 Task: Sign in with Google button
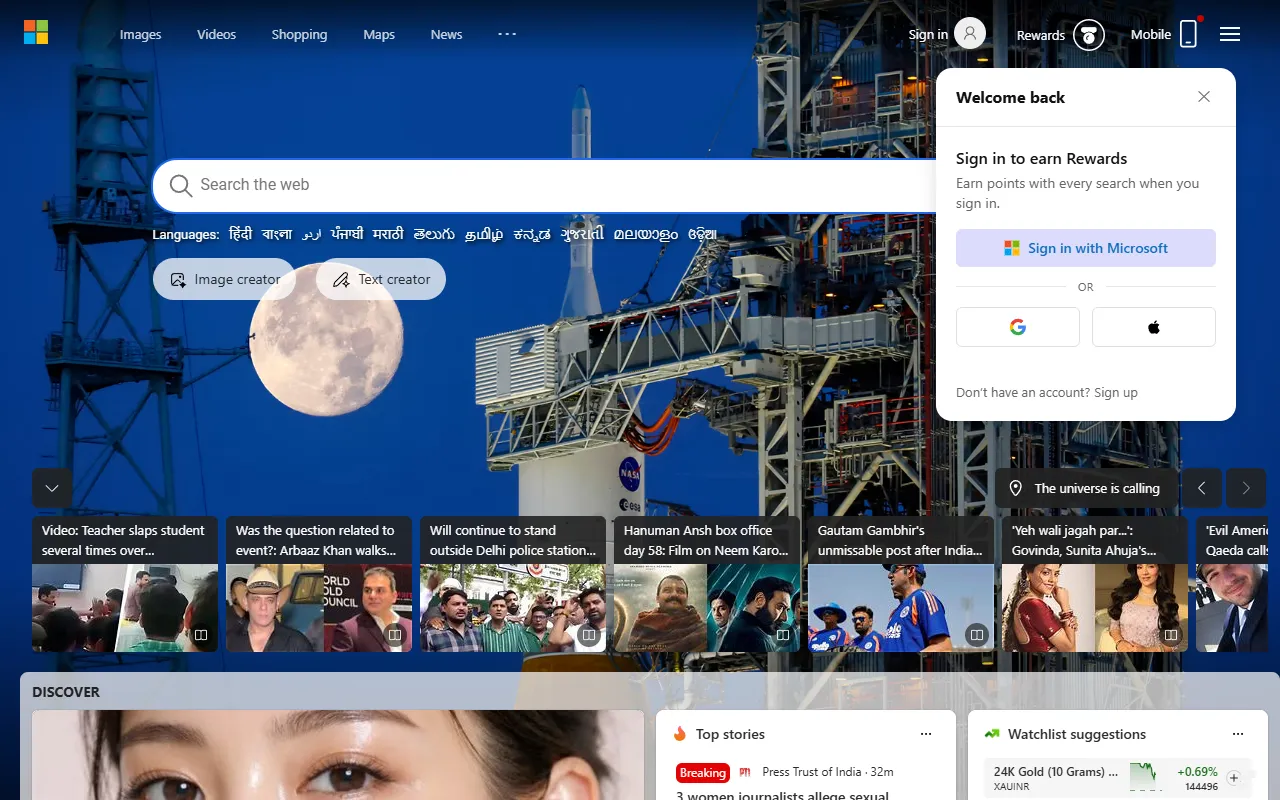pyautogui.click(x=1018, y=327)
